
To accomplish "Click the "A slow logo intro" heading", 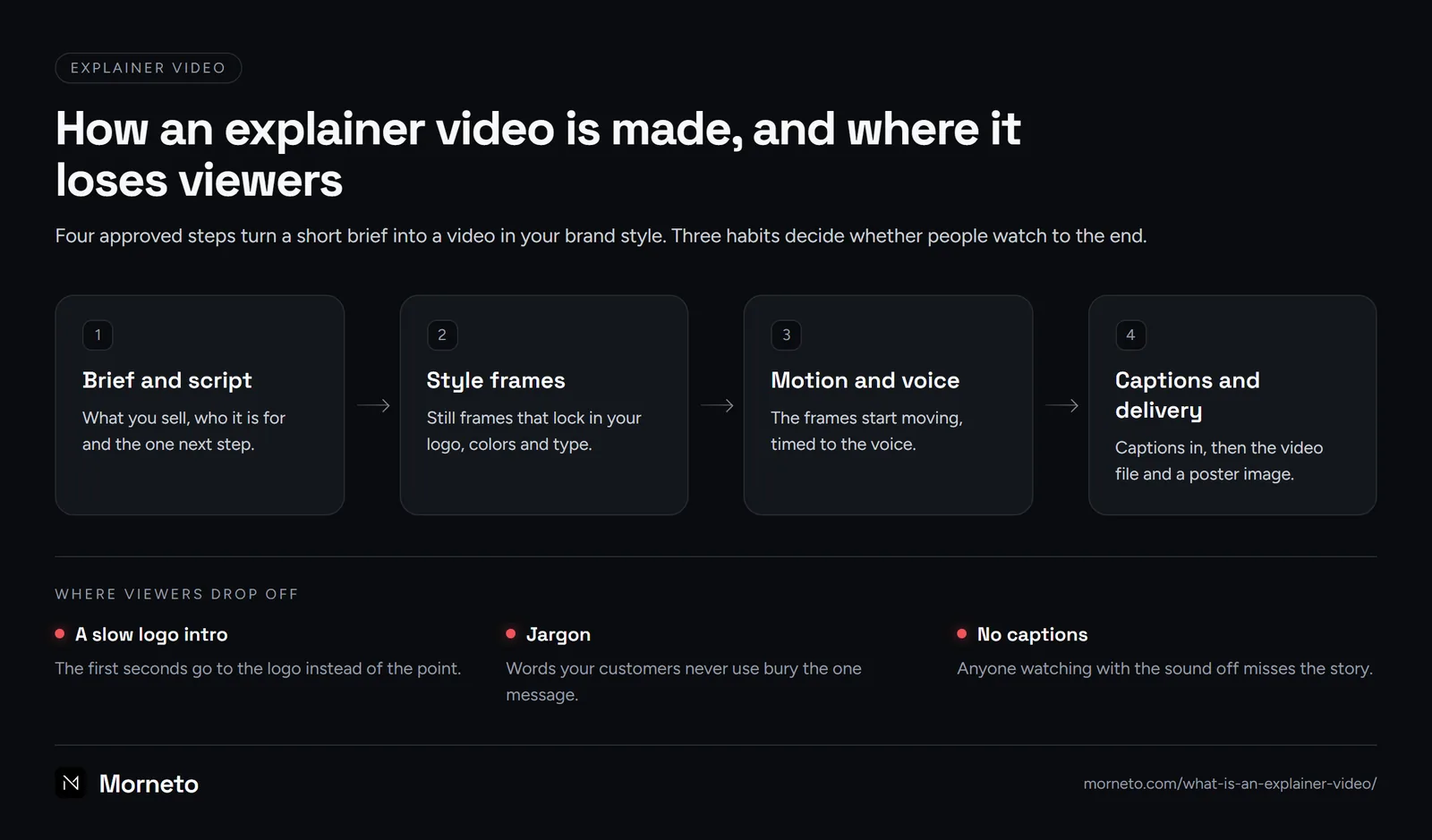I will (151, 634).
